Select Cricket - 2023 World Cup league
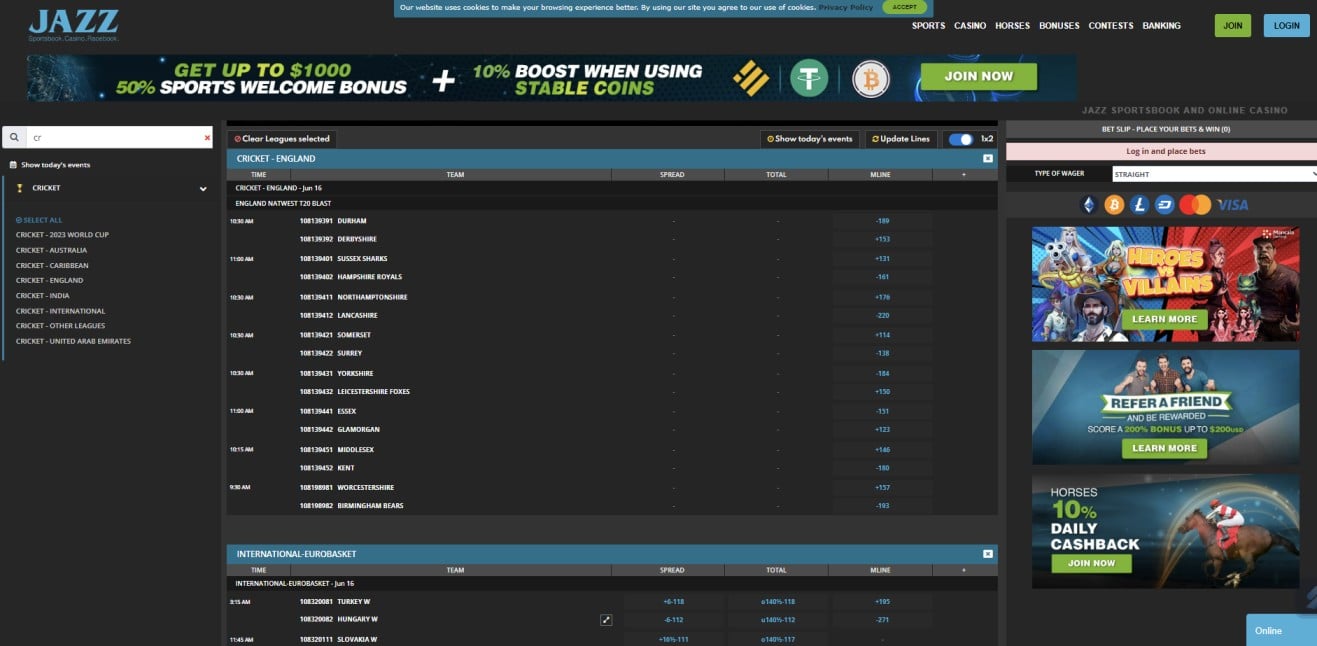 point(62,235)
